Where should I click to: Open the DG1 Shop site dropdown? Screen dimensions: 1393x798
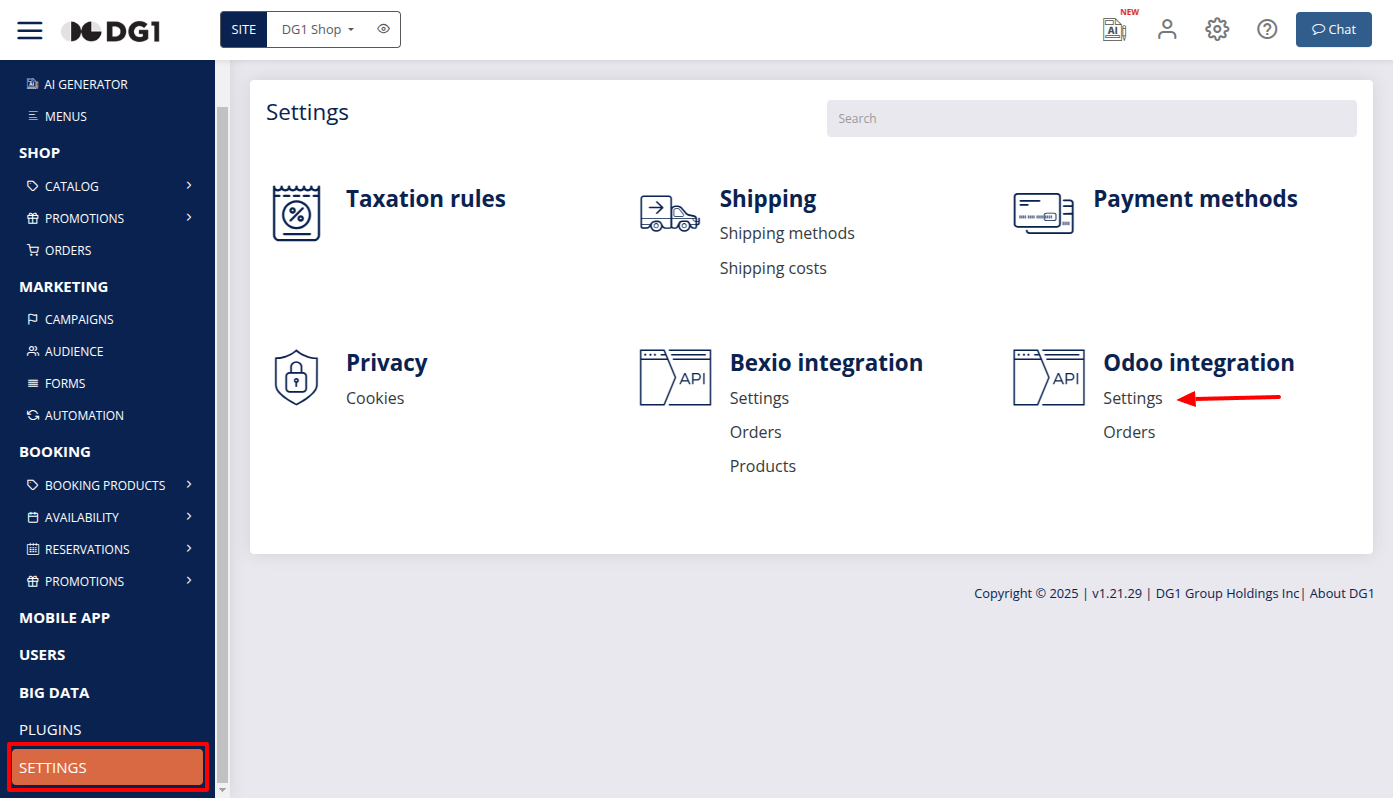318,29
